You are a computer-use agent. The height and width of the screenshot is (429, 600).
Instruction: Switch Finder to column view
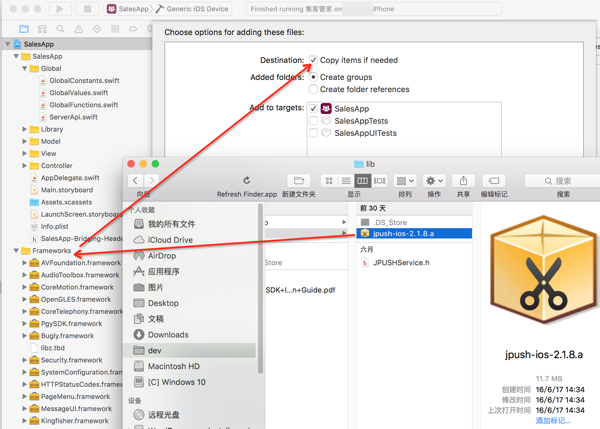pyautogui.click(x=363, y=180)
